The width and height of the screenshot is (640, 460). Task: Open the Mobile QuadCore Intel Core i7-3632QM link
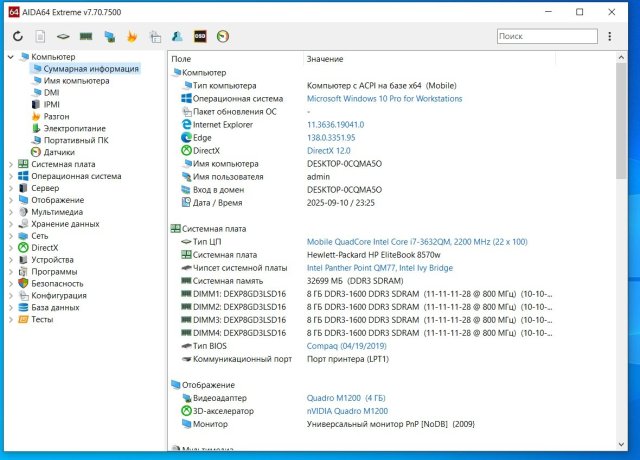pos(417,242)
